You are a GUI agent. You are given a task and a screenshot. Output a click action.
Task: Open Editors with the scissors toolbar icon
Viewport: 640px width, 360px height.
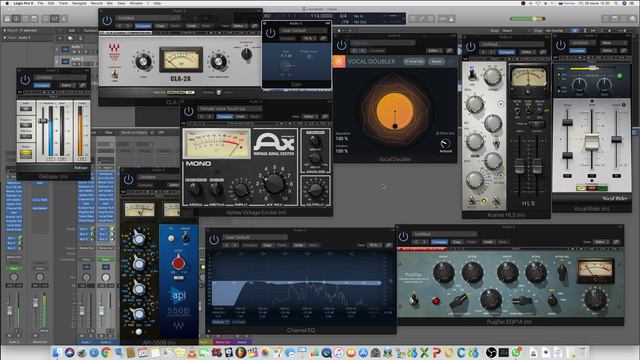[64, 19]
